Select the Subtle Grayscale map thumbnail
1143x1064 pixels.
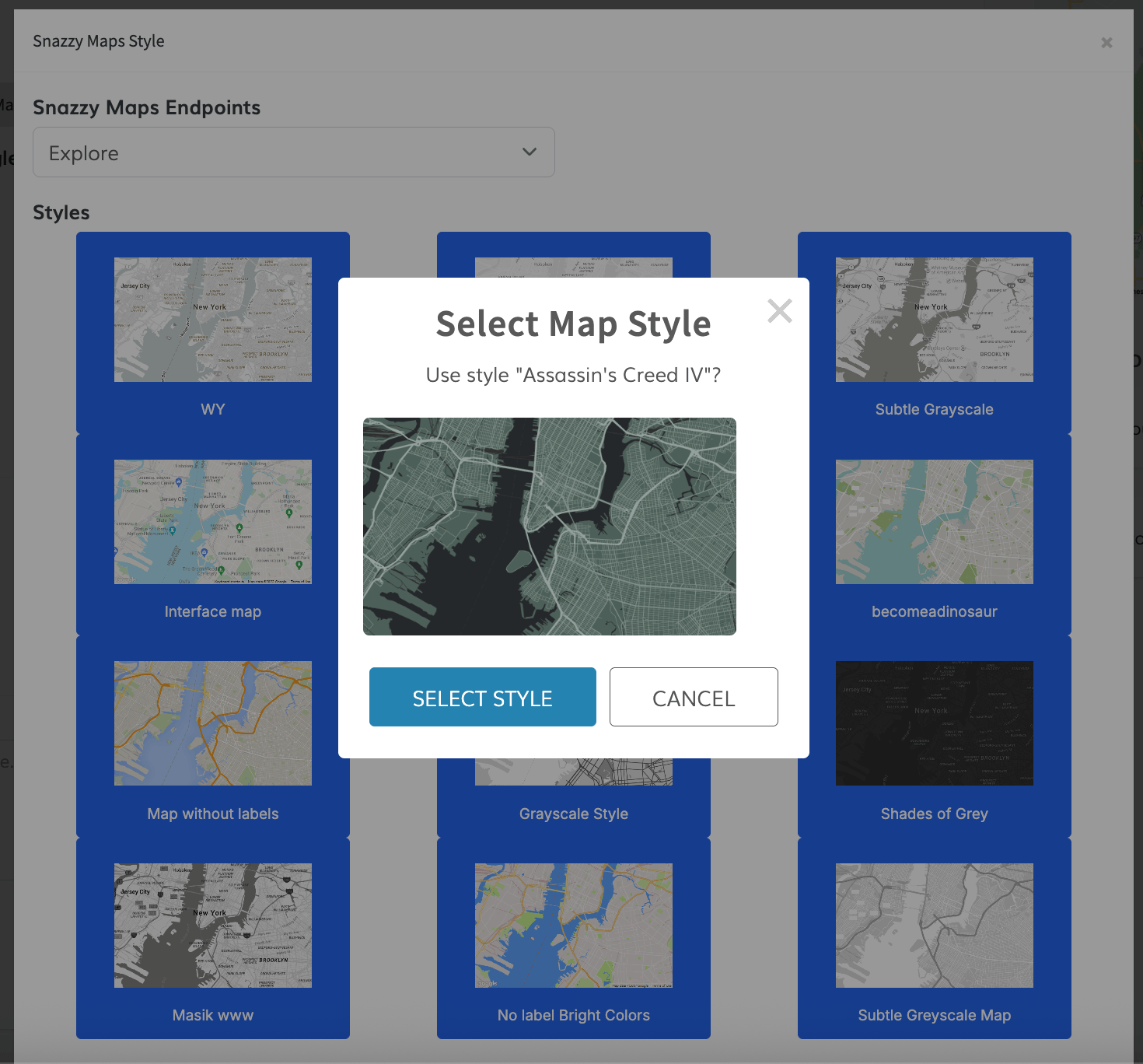(x=934, y=320)
